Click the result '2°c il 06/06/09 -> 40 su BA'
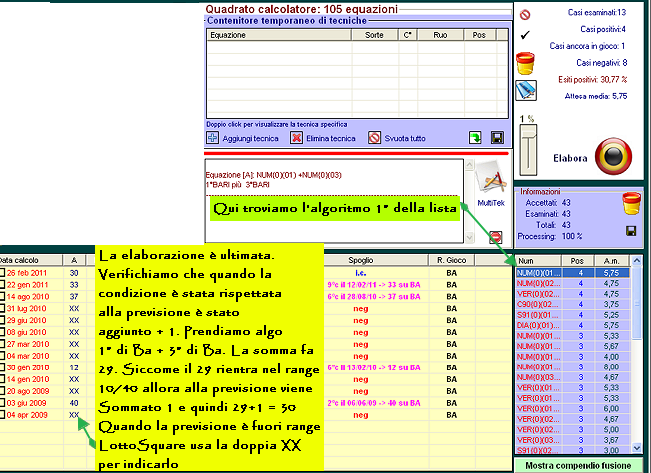651x473 pixels. pyautogui.click(x=374, y=403)
